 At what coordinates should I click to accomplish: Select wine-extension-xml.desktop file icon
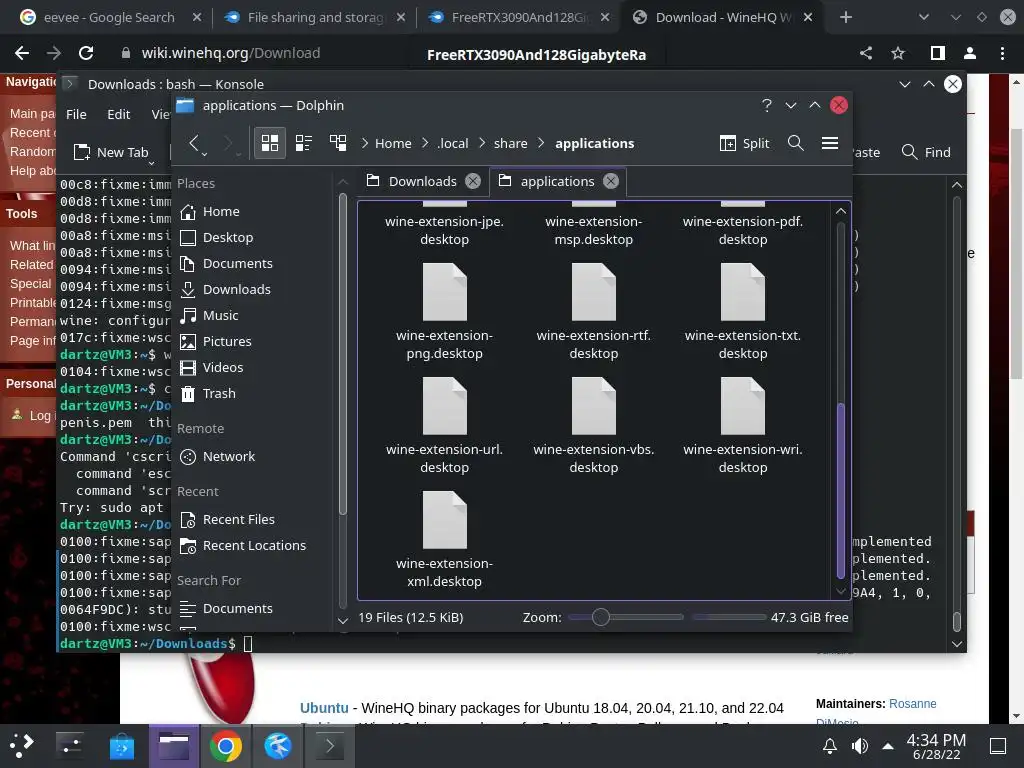[x=445, y=520]
